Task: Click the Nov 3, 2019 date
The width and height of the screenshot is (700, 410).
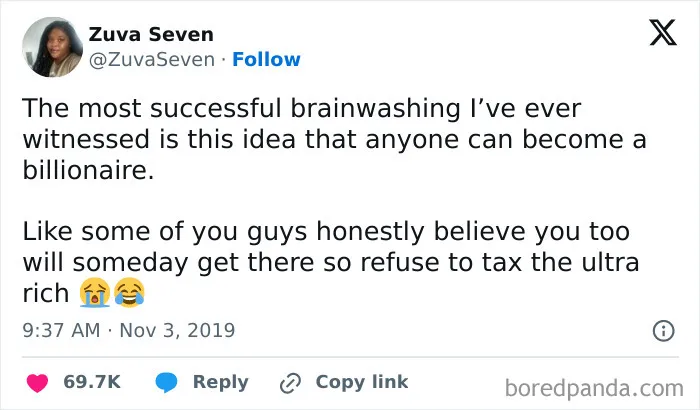Action: tap(177, 331)
